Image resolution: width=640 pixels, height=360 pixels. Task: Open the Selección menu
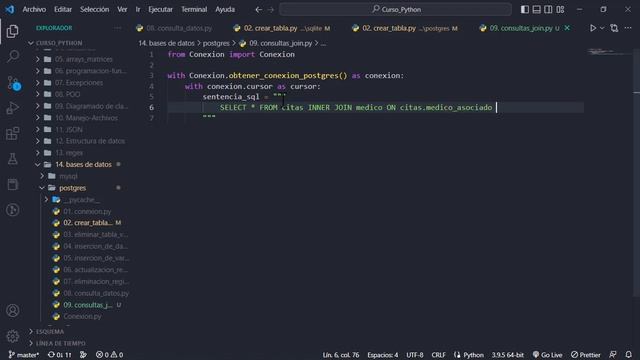click(94, 9)
